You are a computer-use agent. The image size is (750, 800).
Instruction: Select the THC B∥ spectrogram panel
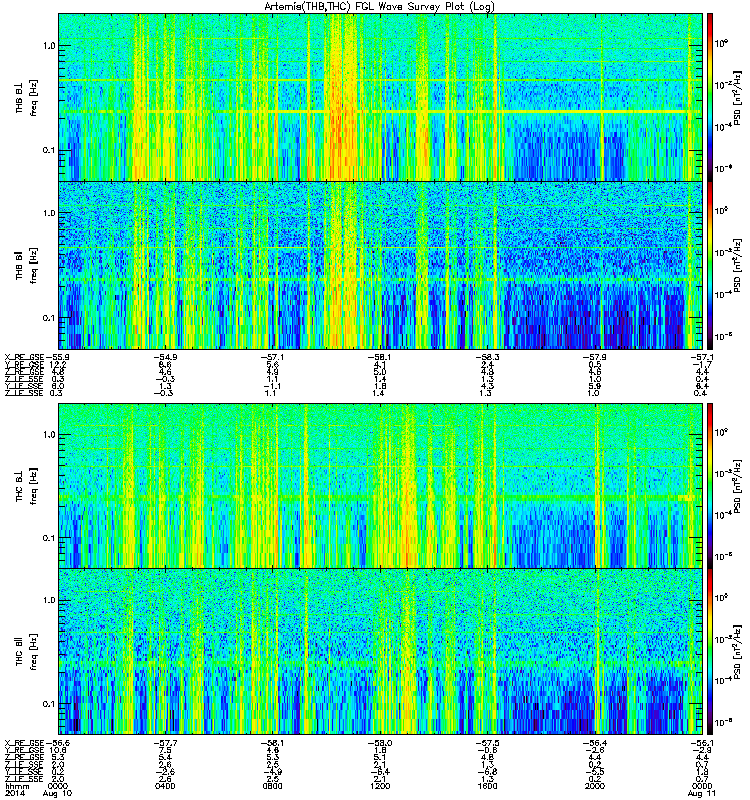pos(381,652)
